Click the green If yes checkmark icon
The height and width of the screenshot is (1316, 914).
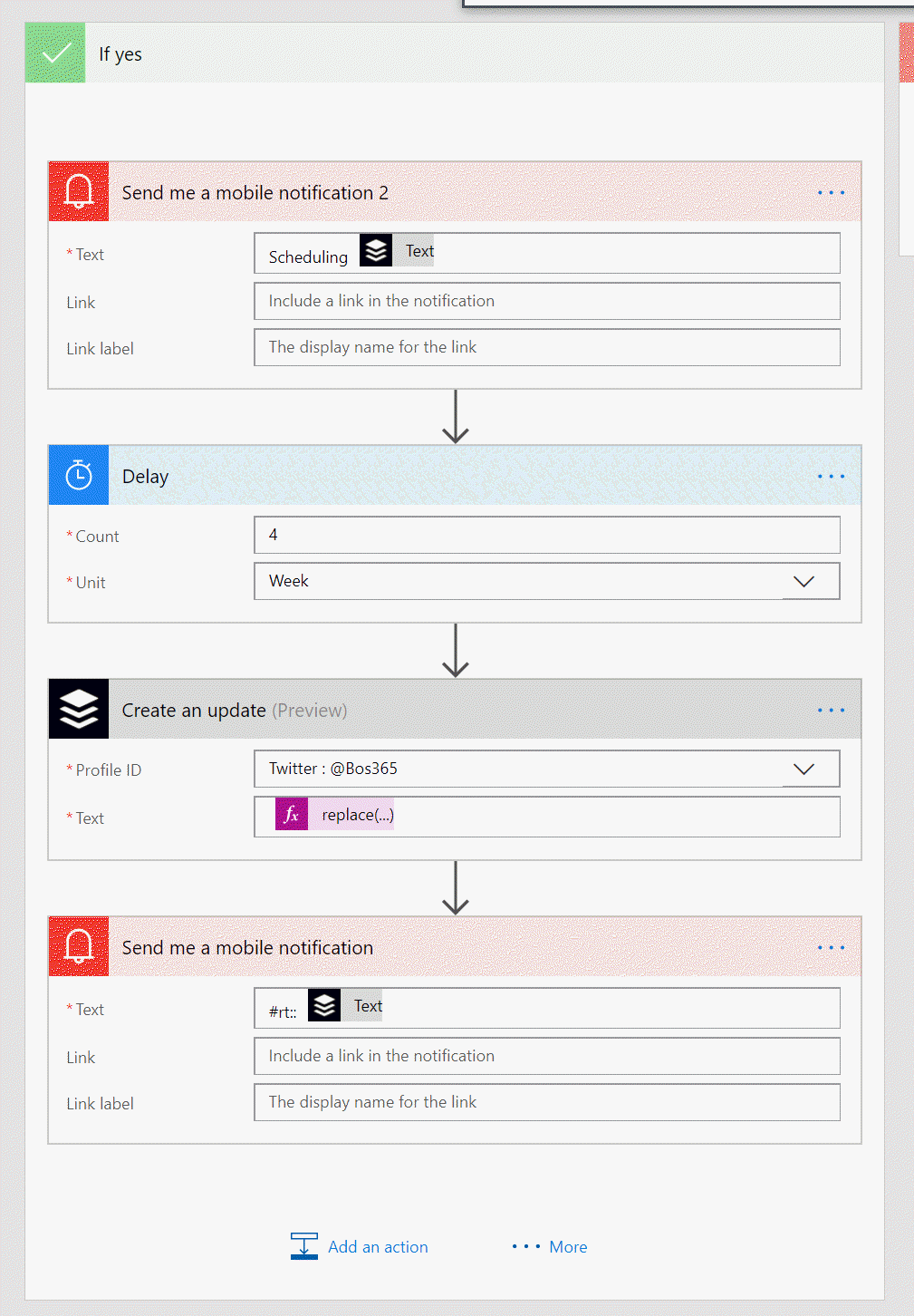(55, 53)
